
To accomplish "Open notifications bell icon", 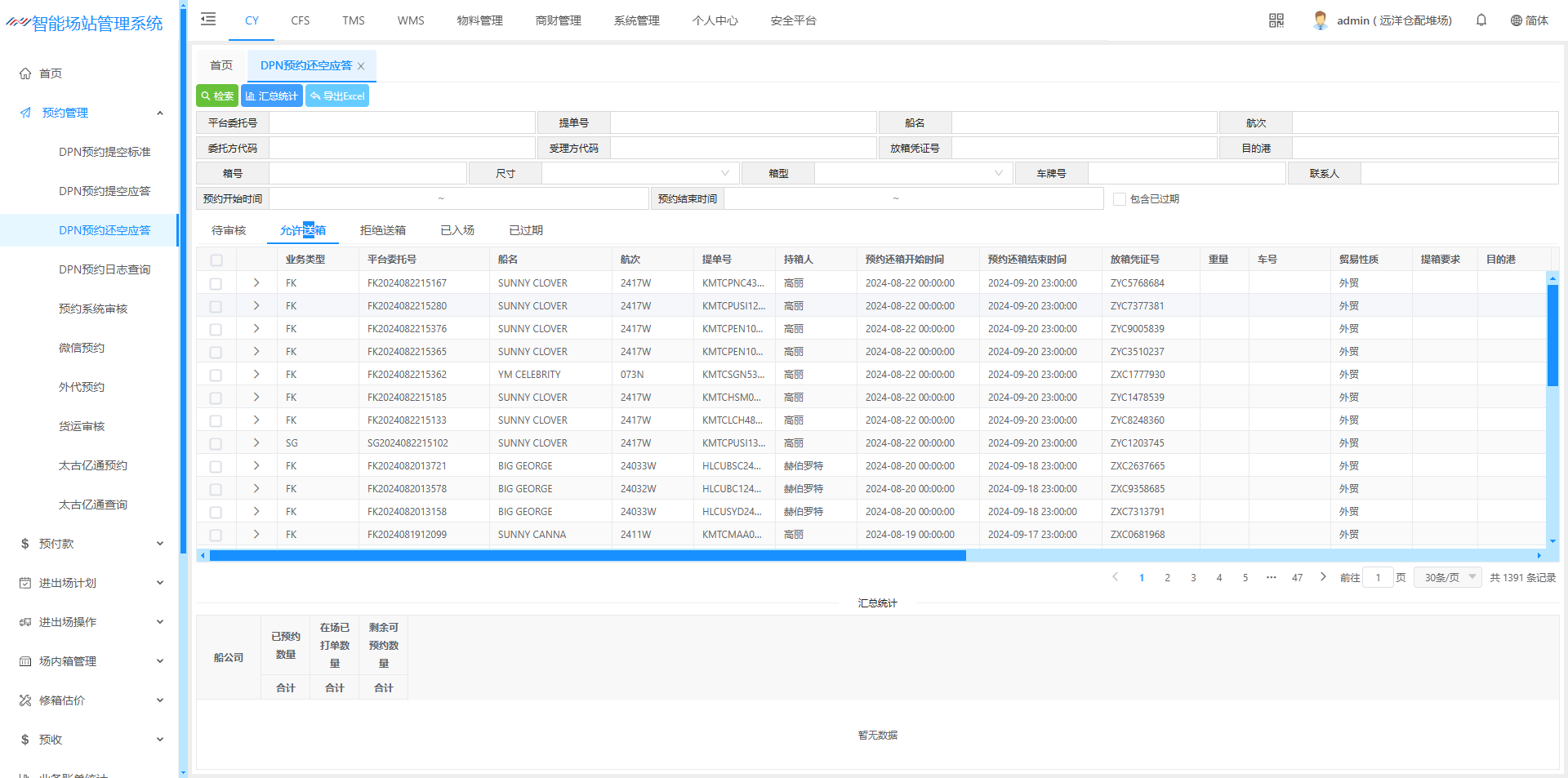I will click(x=1481, y=20).
